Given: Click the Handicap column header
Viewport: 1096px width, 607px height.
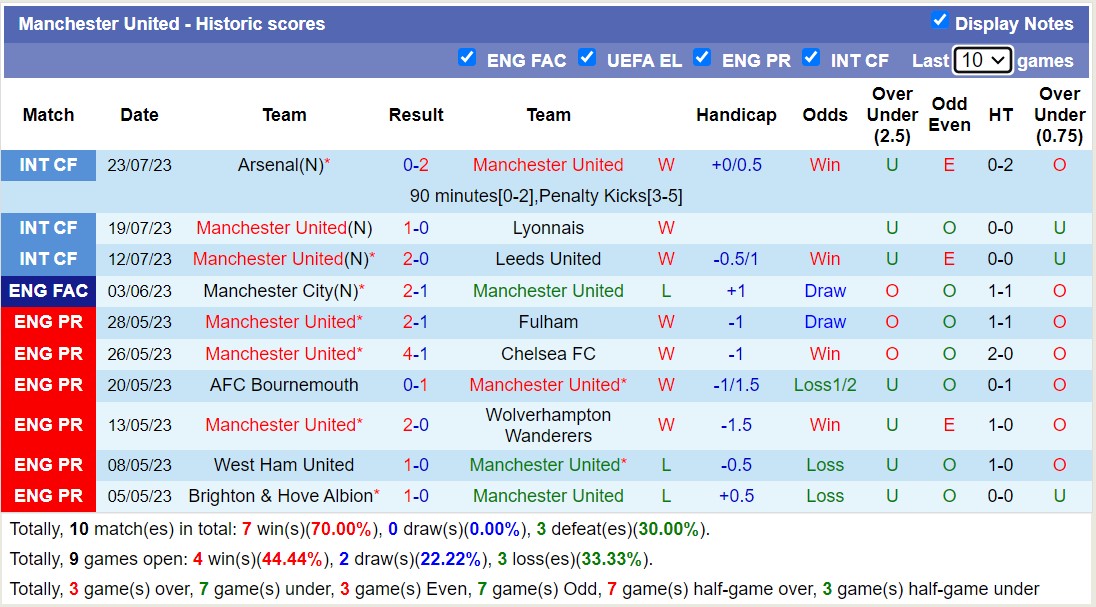Looking at the screenshot, I should (737, 115).
